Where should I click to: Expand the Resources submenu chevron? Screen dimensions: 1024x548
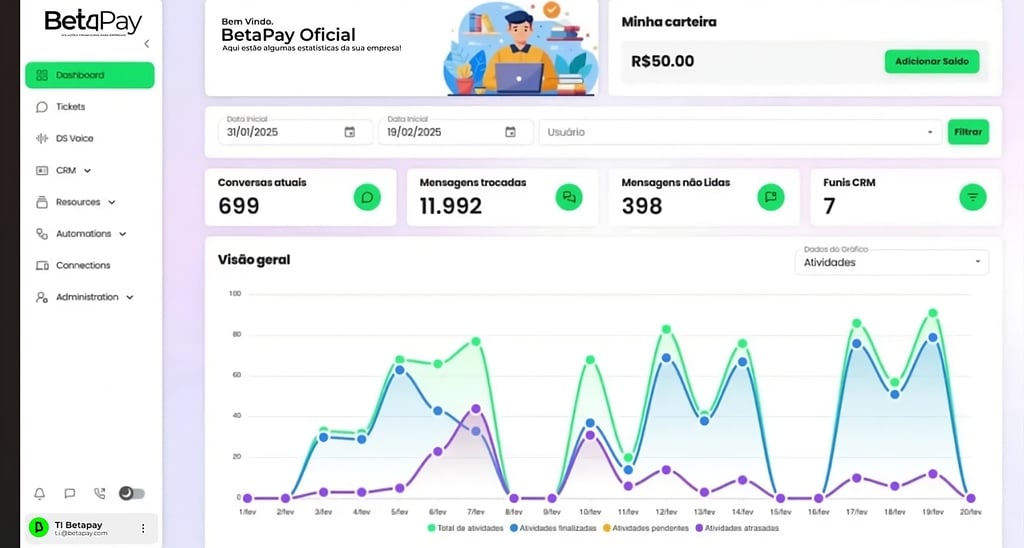point(112,202)
